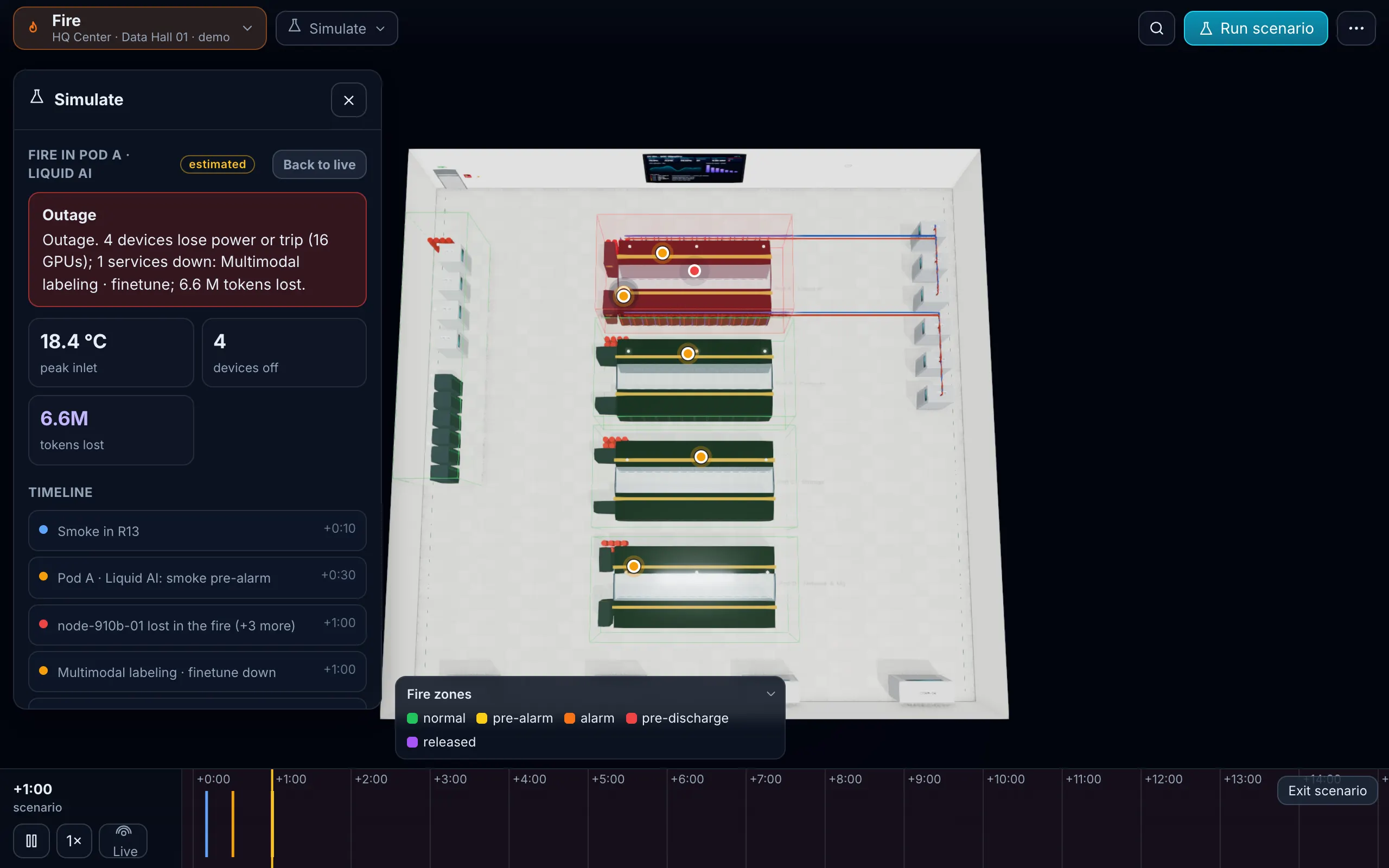
Task: Click the lower-left orange detector in Pod A
Action: (x=623, y=296)
